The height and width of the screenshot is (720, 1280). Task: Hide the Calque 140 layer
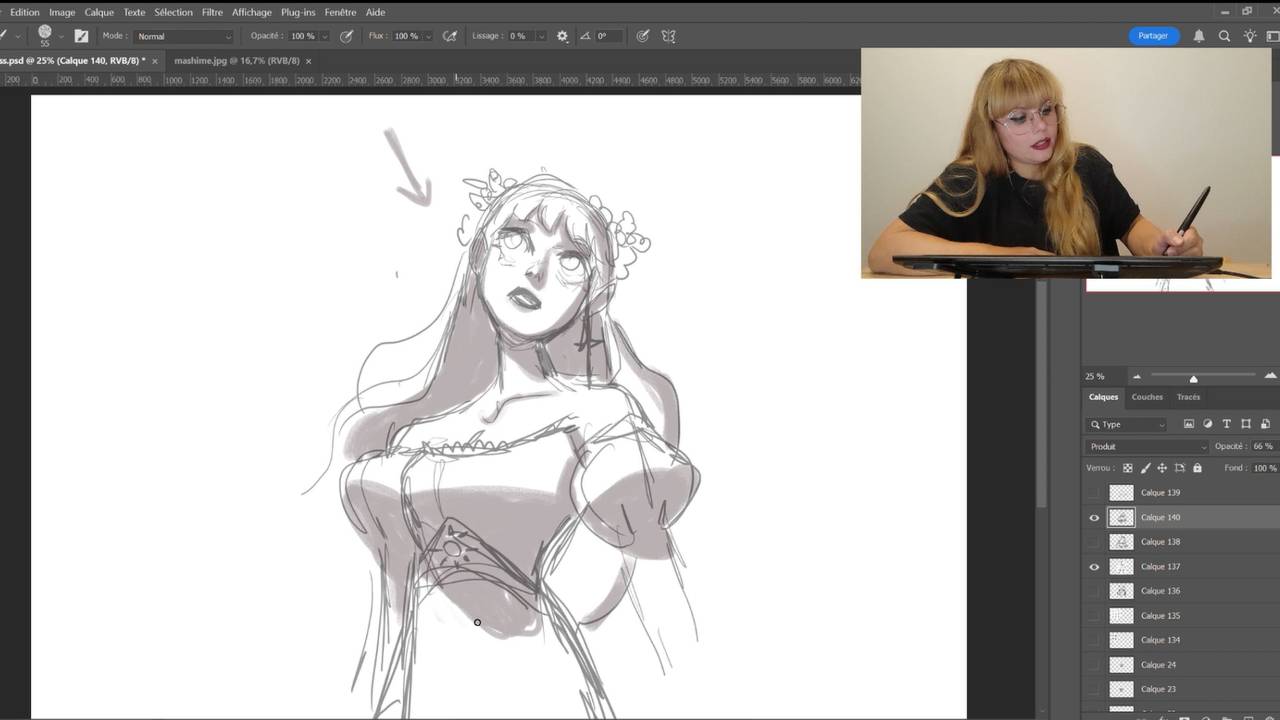pyautogui.click(x=1094, y=518)
